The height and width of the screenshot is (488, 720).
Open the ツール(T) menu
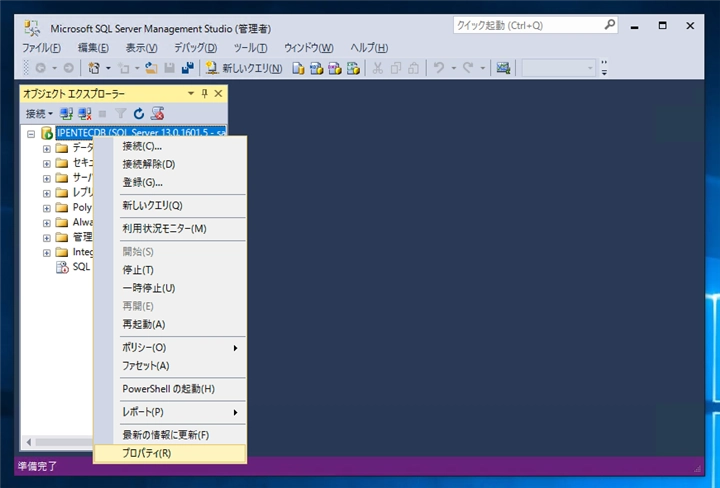coord(251,48)
